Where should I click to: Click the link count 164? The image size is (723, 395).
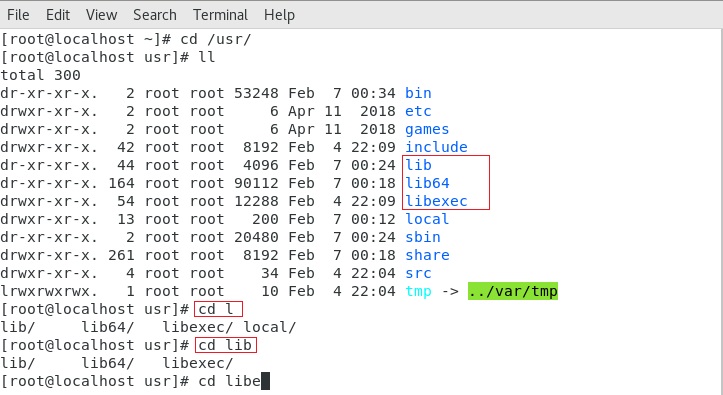(121, 183)
